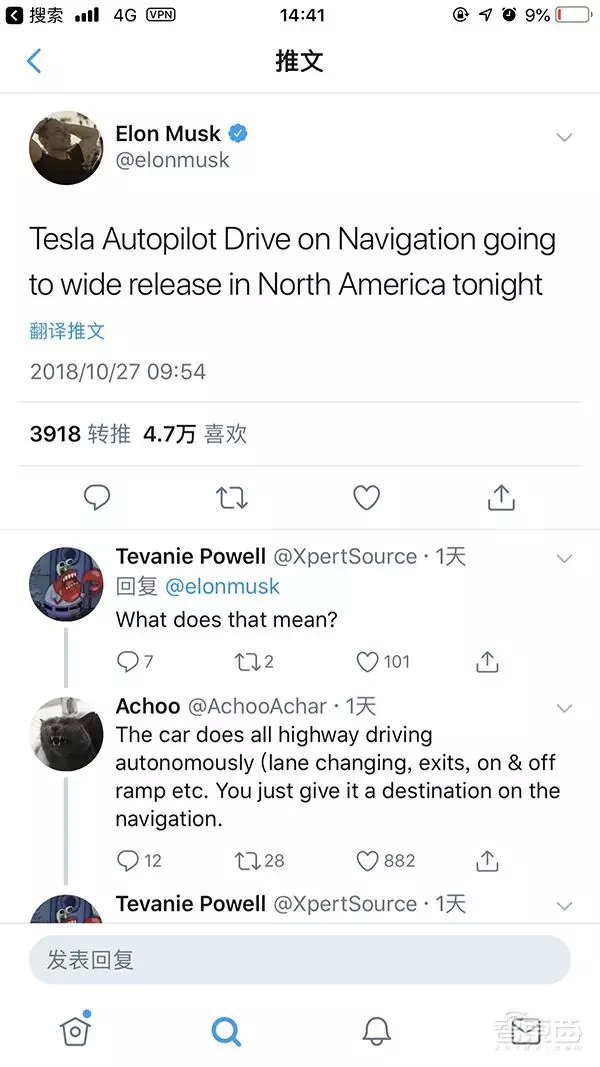This screenshot has width=600, height=1067.
Task: Share Tevanie Powell's first reply
Action: coord(487,661)
